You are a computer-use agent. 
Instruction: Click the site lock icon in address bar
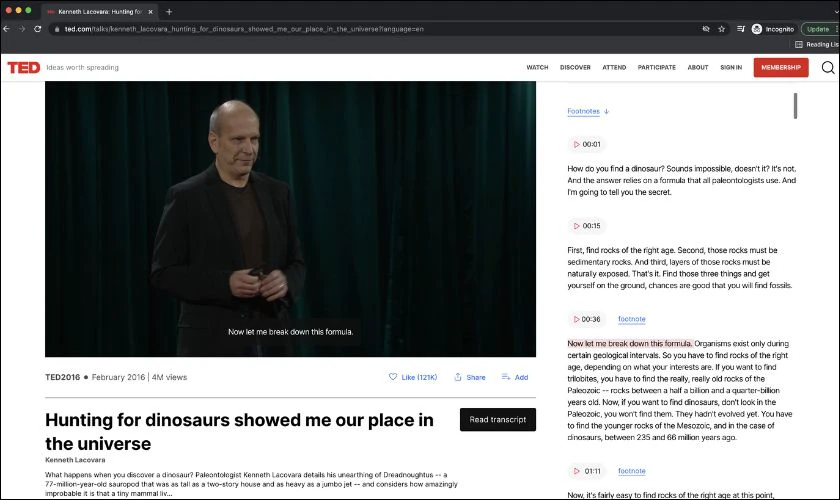click(x=57, y=29)
